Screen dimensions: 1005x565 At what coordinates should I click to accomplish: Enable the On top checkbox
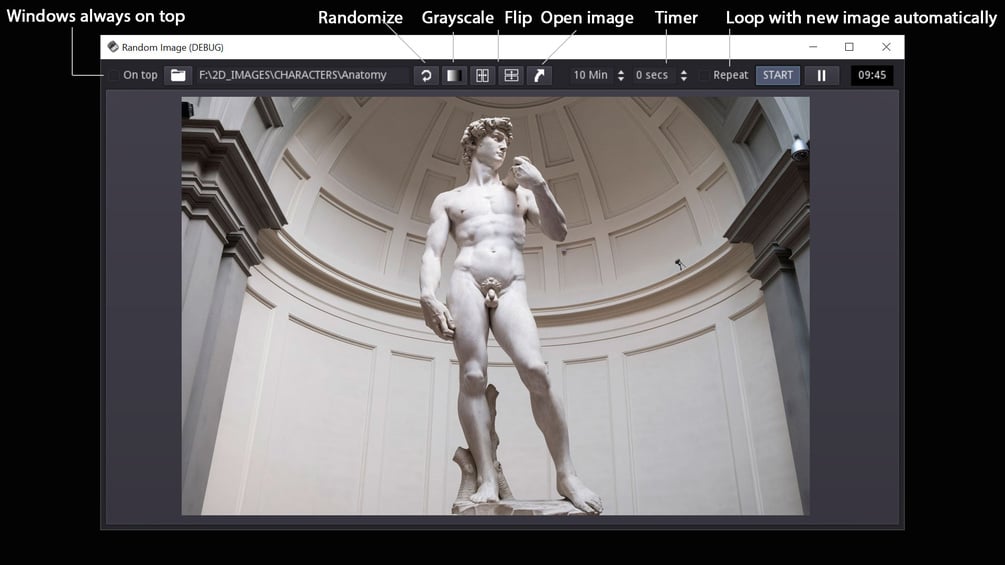coord(114,75)
